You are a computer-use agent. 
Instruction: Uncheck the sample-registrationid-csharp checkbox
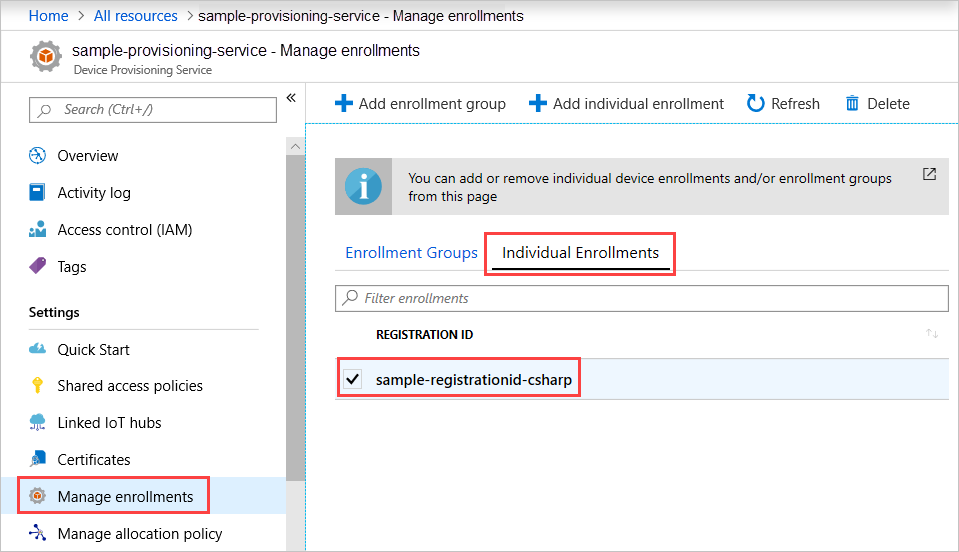click(352, 379)
